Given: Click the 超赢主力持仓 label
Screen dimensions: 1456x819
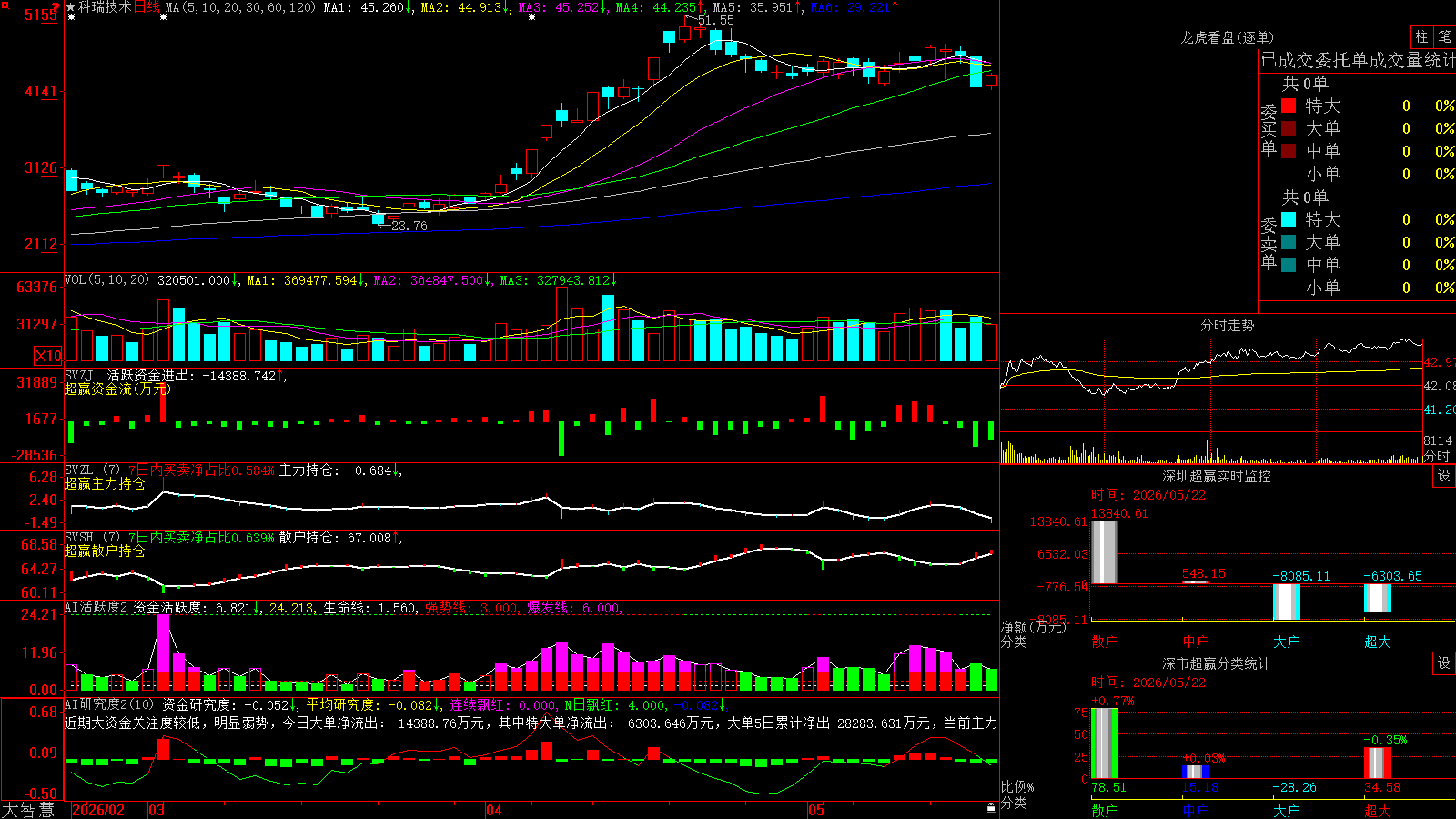Looking at the screenshot, I should pos(105,483).
